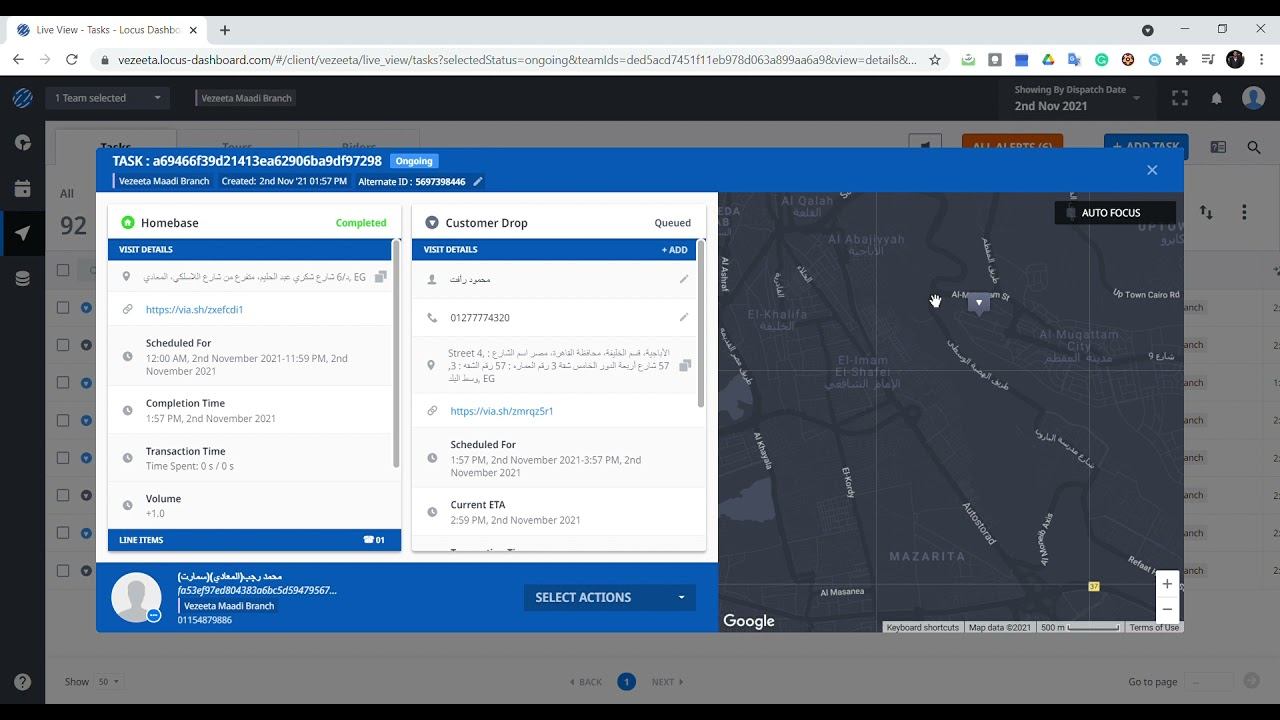This screenshot has height=720, width=1280.
Task: Open the calendar planning sidebar icon
Action: (x=22, y=189)
